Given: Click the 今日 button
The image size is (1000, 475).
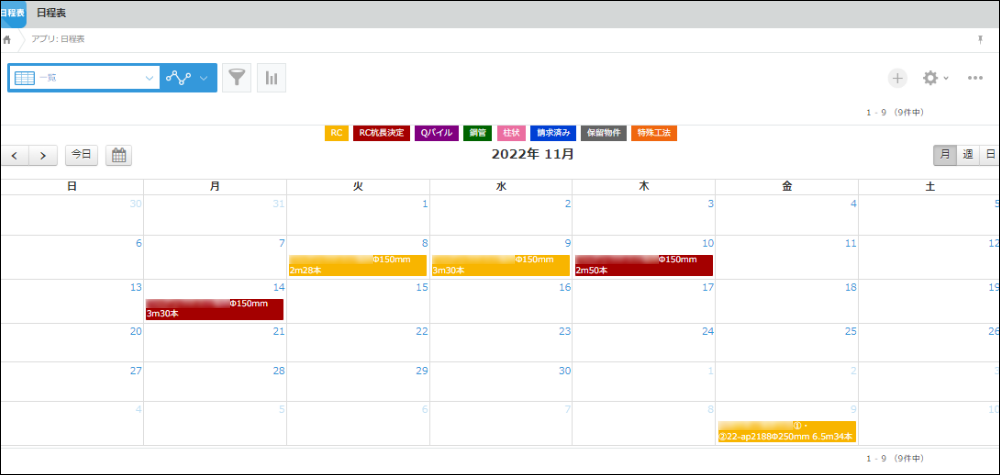Looking at the screenshot, I should tap(81, 155).
